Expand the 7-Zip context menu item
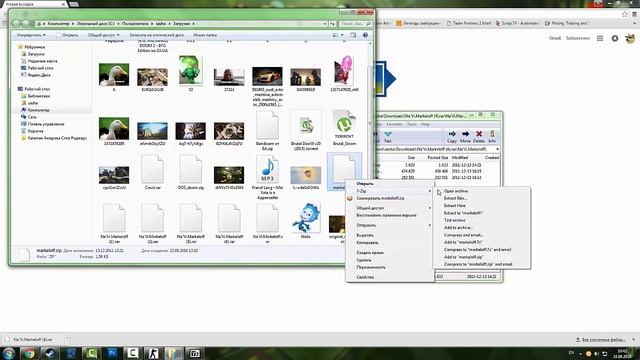 (390, 191)
